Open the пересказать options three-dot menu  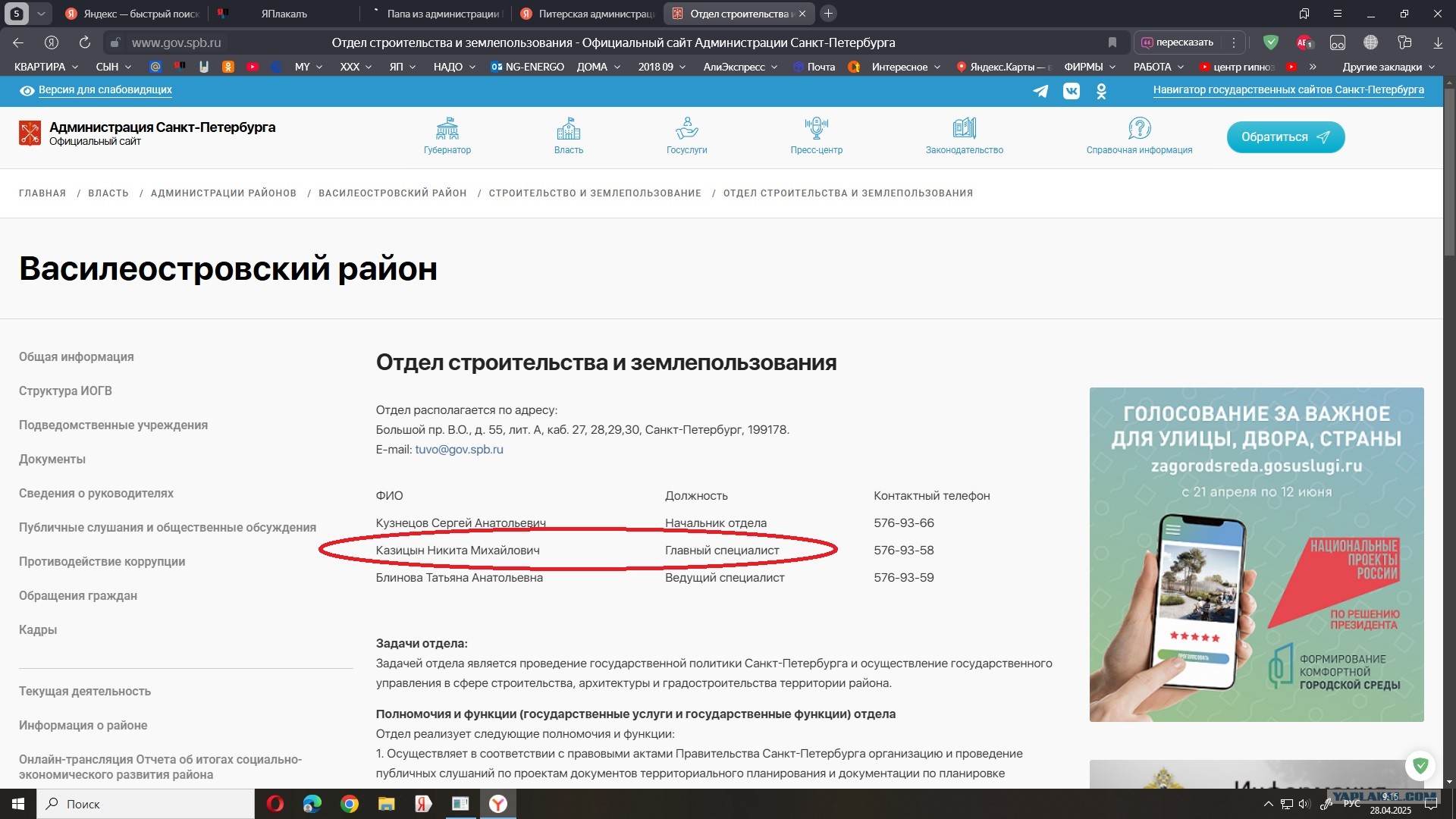[1234, 42]
